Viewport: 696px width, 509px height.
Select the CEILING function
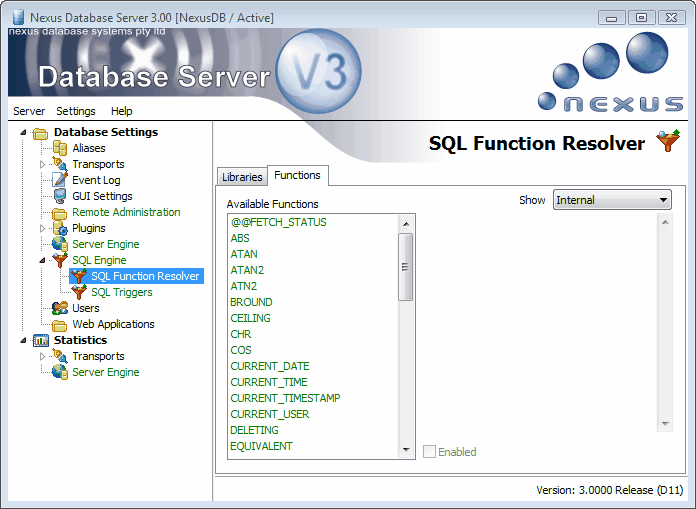pyautogui.click(x=250, y=318)
